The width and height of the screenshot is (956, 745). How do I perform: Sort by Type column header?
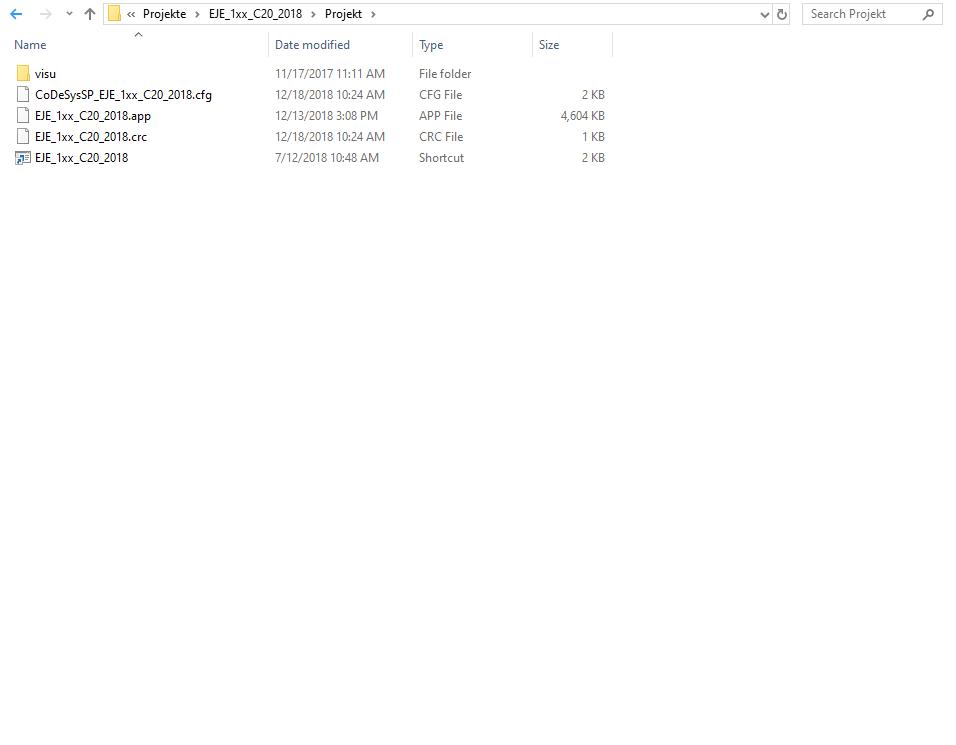pyautogui.click(x=431, y=45)
